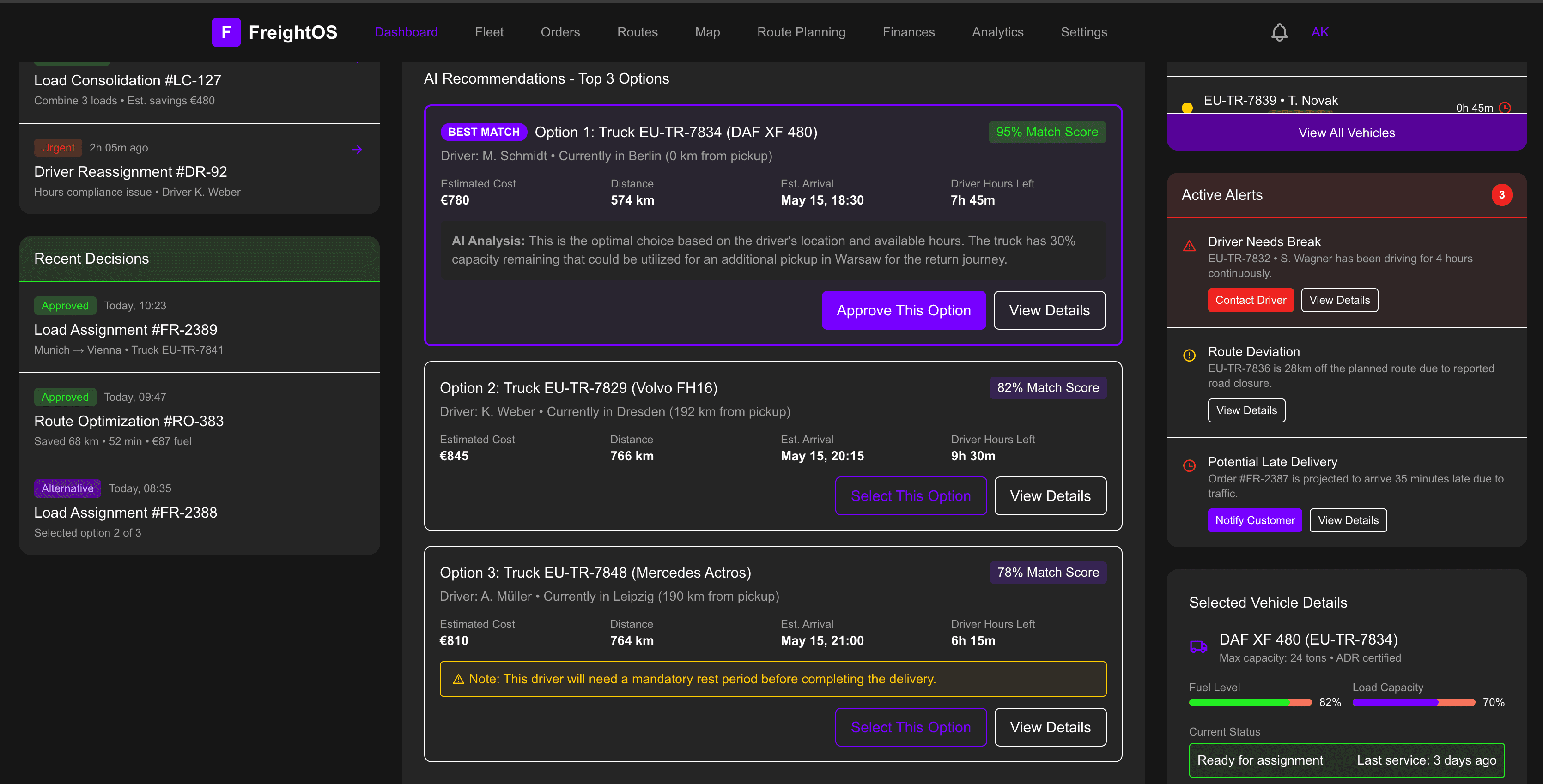The width and height of the screenshot is (1543, 784).
Task: Open the Analytics section
Action: tap(997, 32)
